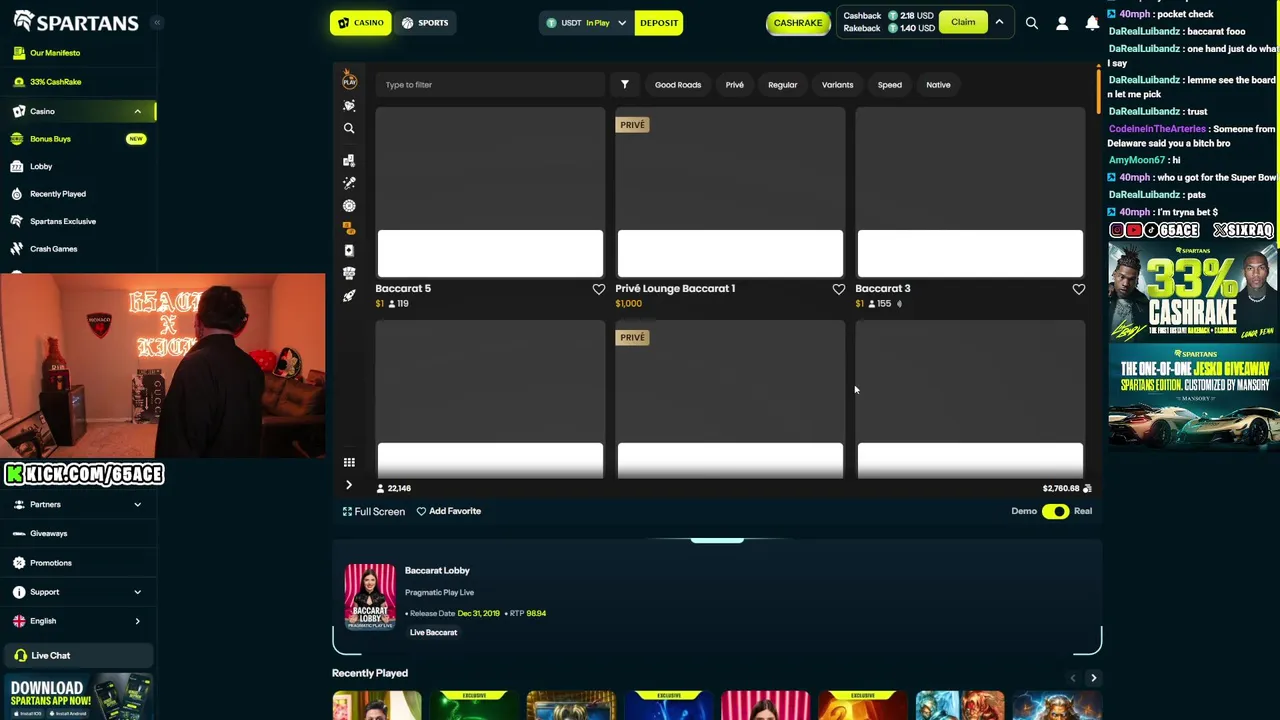Click the Spartans logo
Image resolution: width=1280 pixels, height=720 pixels.
[x=76, y=21]
